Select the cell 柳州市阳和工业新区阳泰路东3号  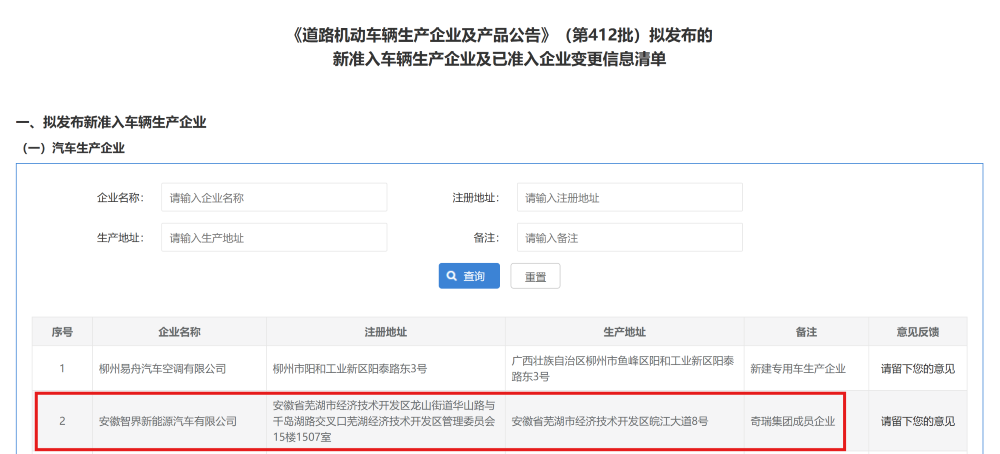coord(386,369)
